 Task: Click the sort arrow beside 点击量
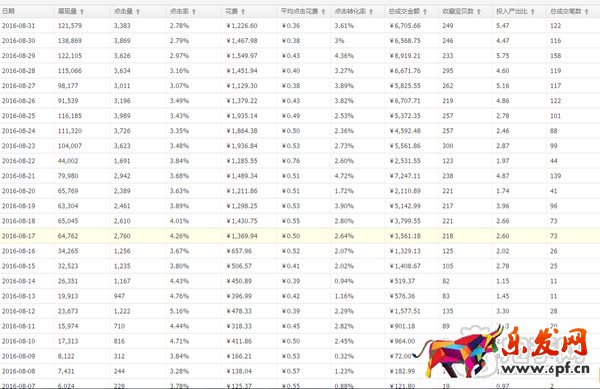coord(138,12)
